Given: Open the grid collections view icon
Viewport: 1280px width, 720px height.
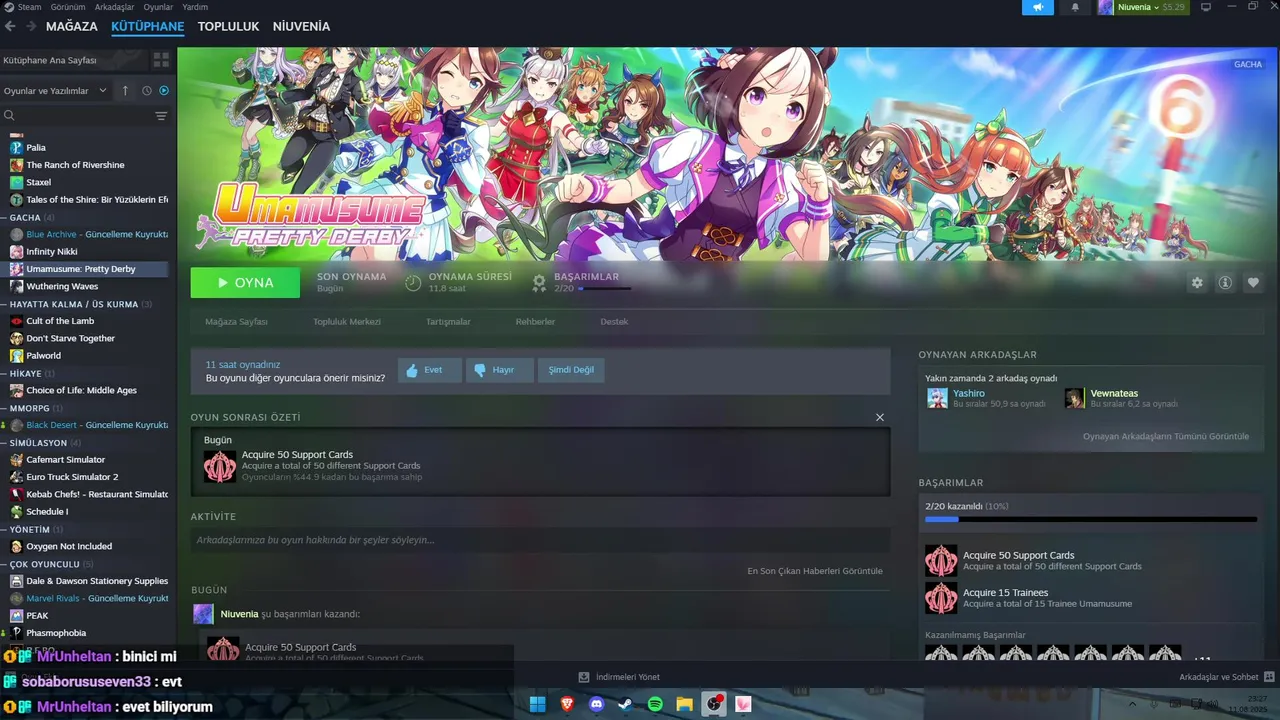Looking at the screenshot, I should [161, 60].
